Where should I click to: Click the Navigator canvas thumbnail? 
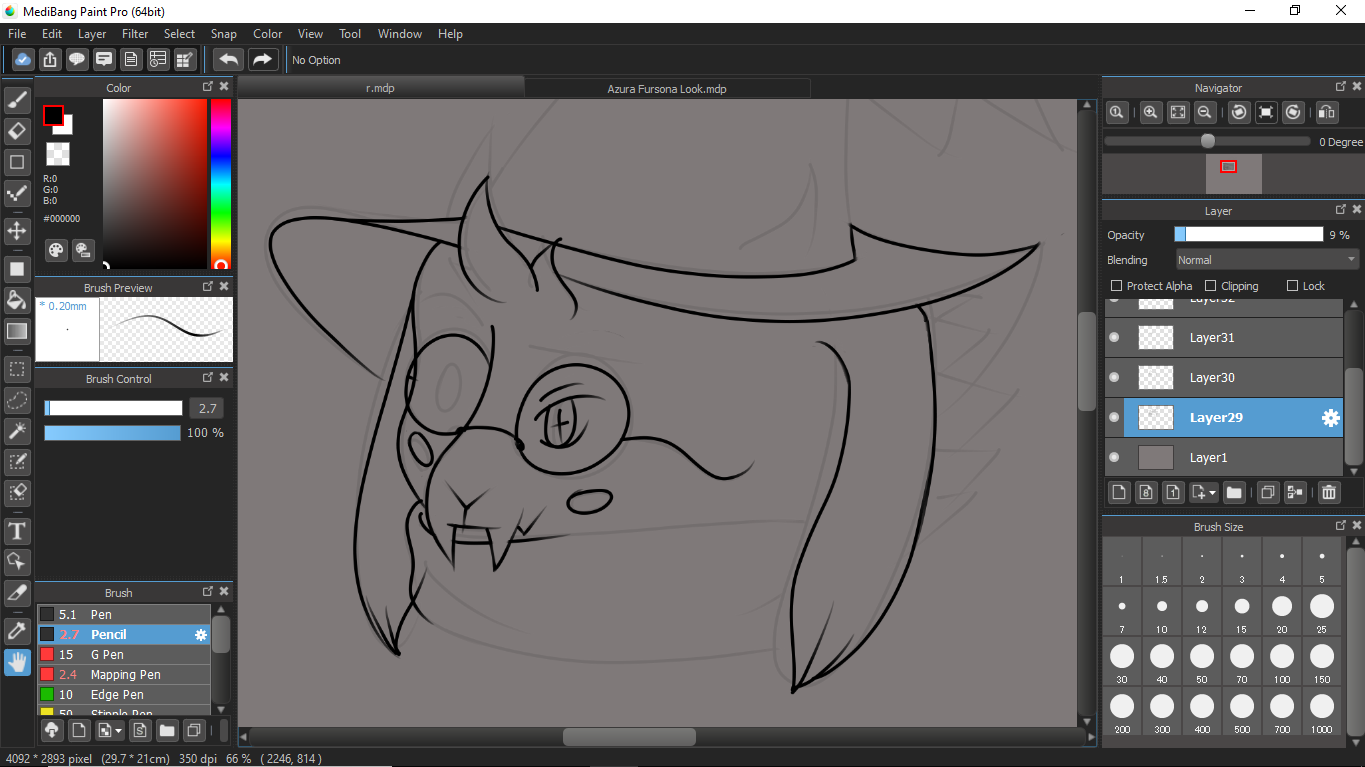1233,174
